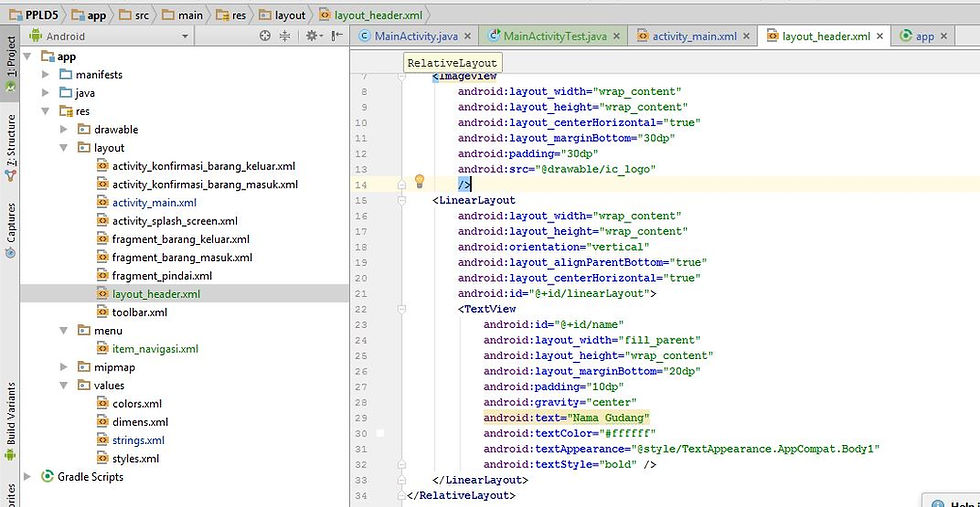Click the java folder icon

click(x=66, y=93)
